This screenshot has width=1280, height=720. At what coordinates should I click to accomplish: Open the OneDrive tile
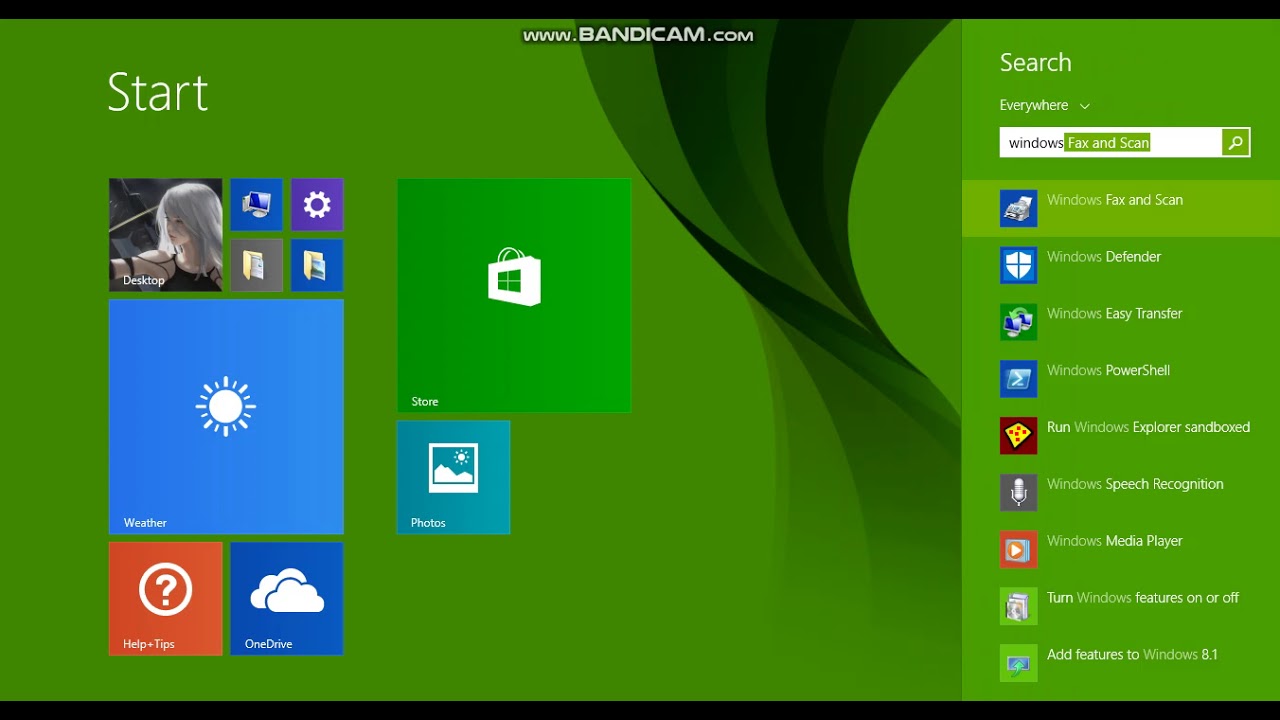click(287, 599)
